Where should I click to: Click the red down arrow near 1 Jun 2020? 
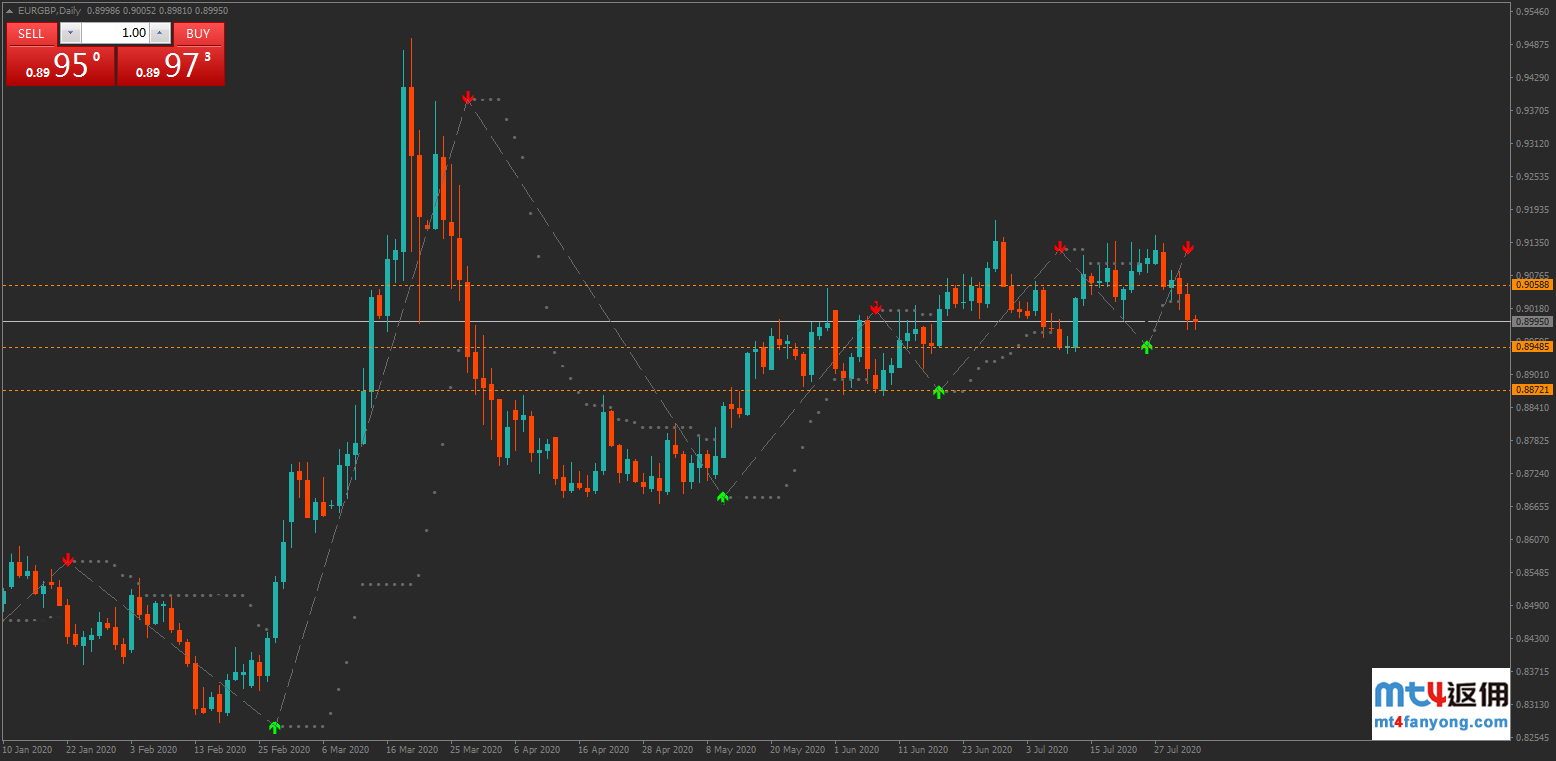pos(876,308)
